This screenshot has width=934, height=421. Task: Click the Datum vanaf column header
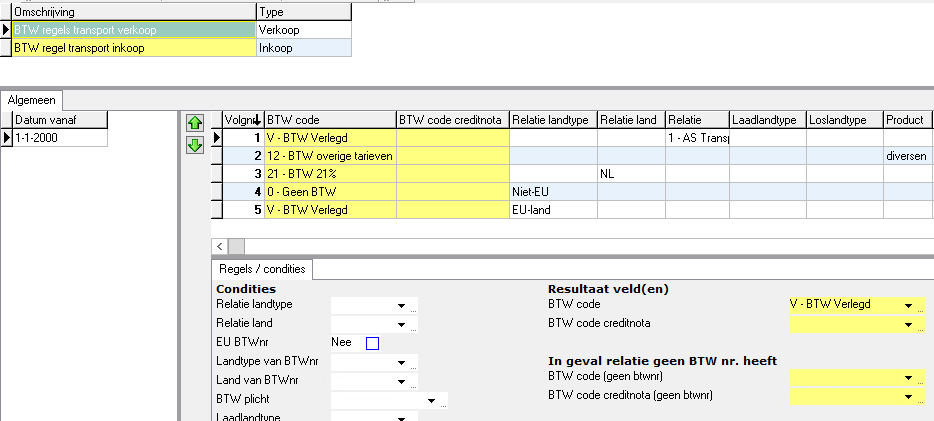point(60,120)
